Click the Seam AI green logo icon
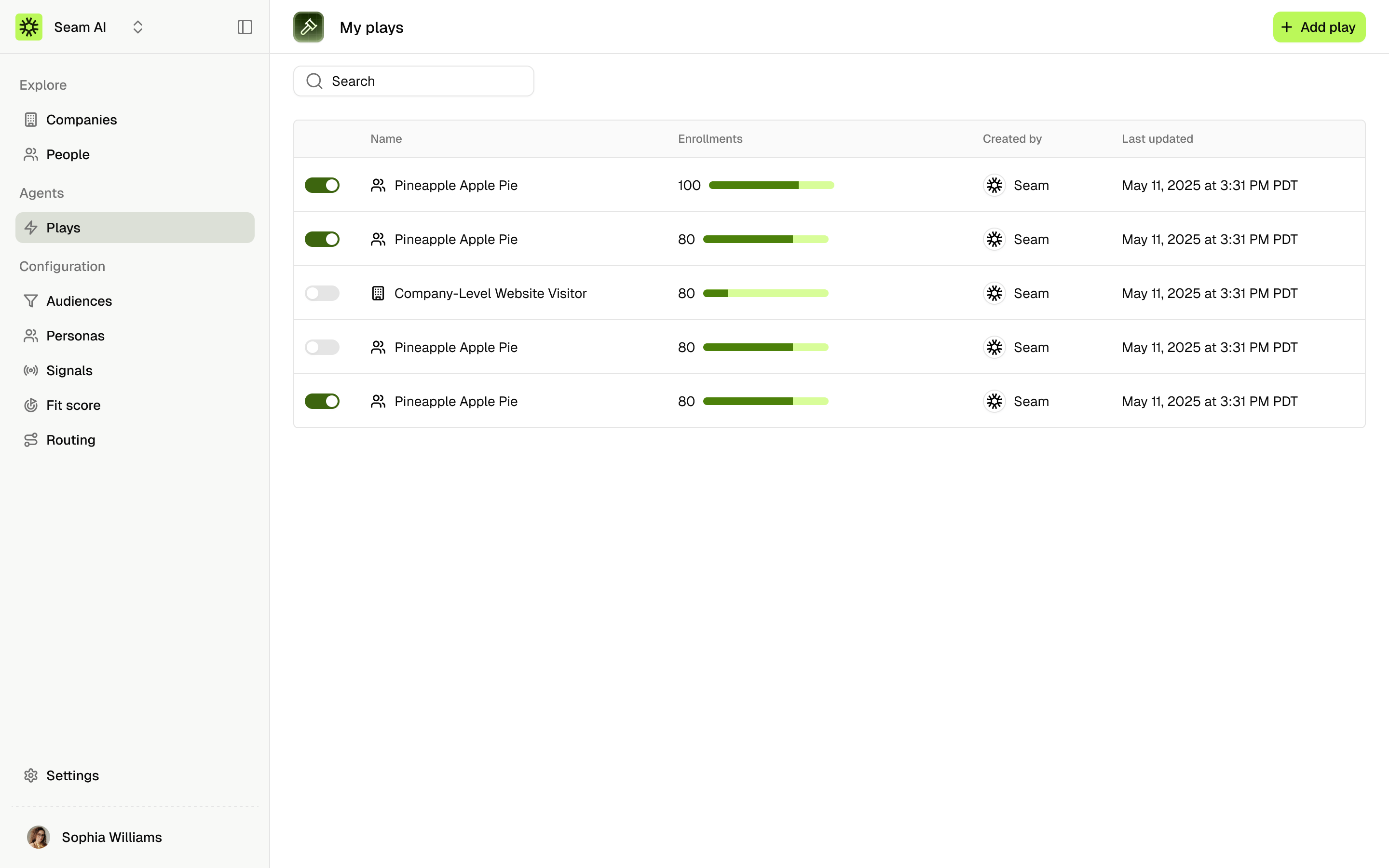1389x868 pixels. tap(29, 27)
